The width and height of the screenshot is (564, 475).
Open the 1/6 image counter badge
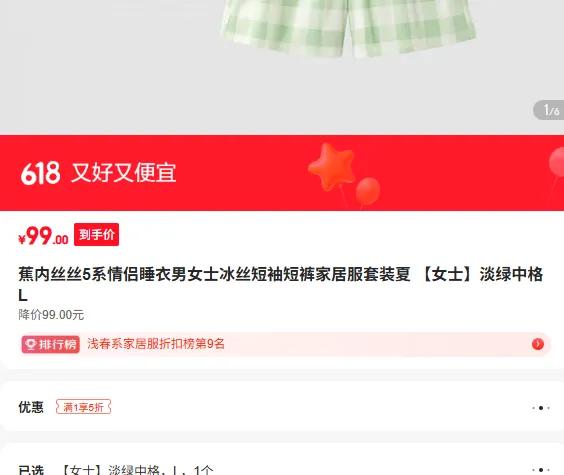click(x=549, y=110)
